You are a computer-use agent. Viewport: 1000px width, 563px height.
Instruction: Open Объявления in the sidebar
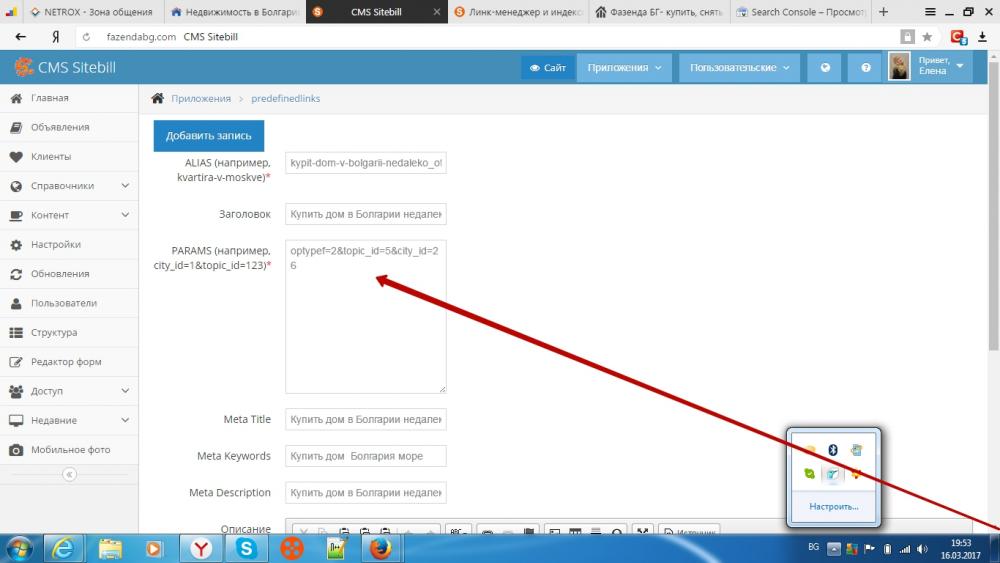[x=69, y=128]
